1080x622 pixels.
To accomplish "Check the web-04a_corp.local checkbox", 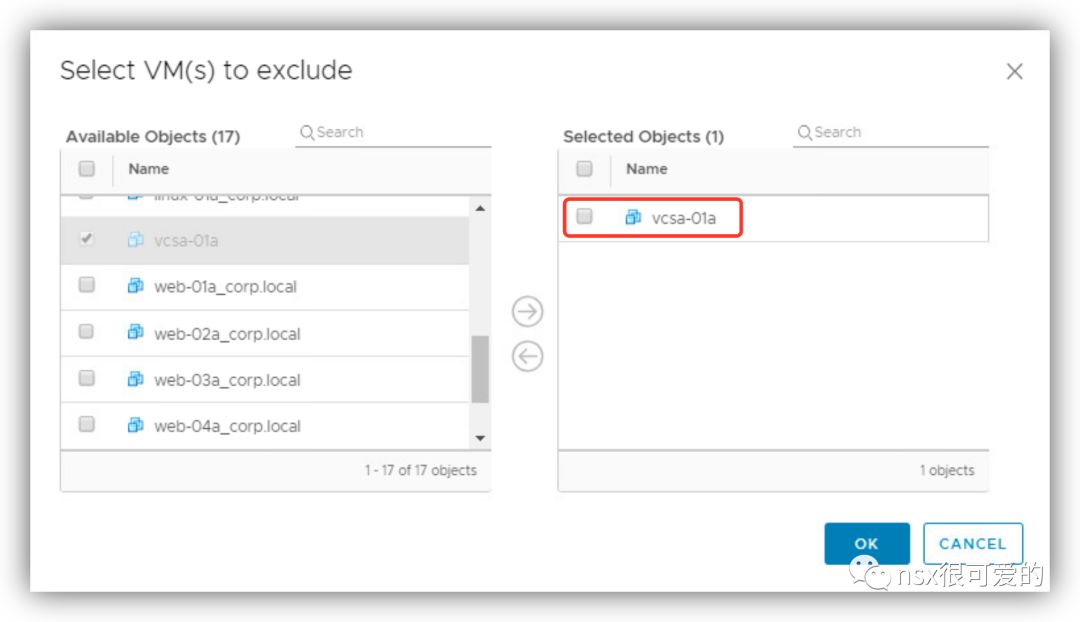I will point(87,424).
